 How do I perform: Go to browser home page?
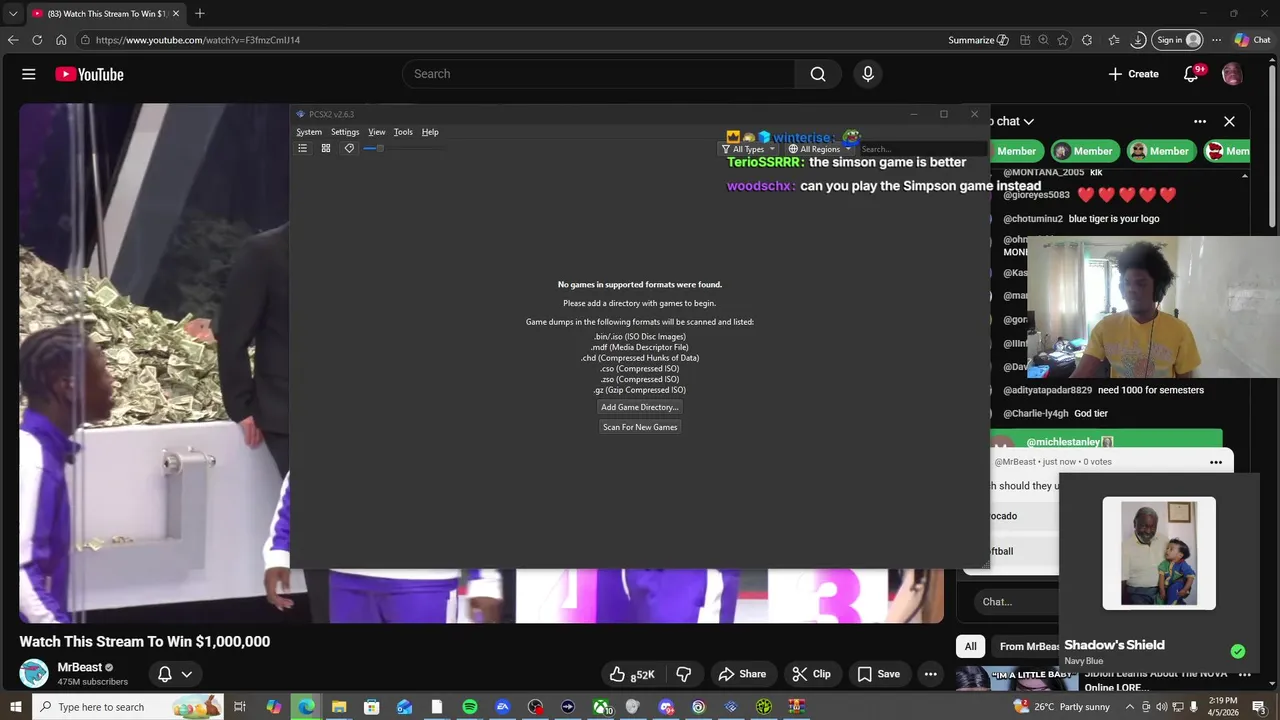[61, 40]
